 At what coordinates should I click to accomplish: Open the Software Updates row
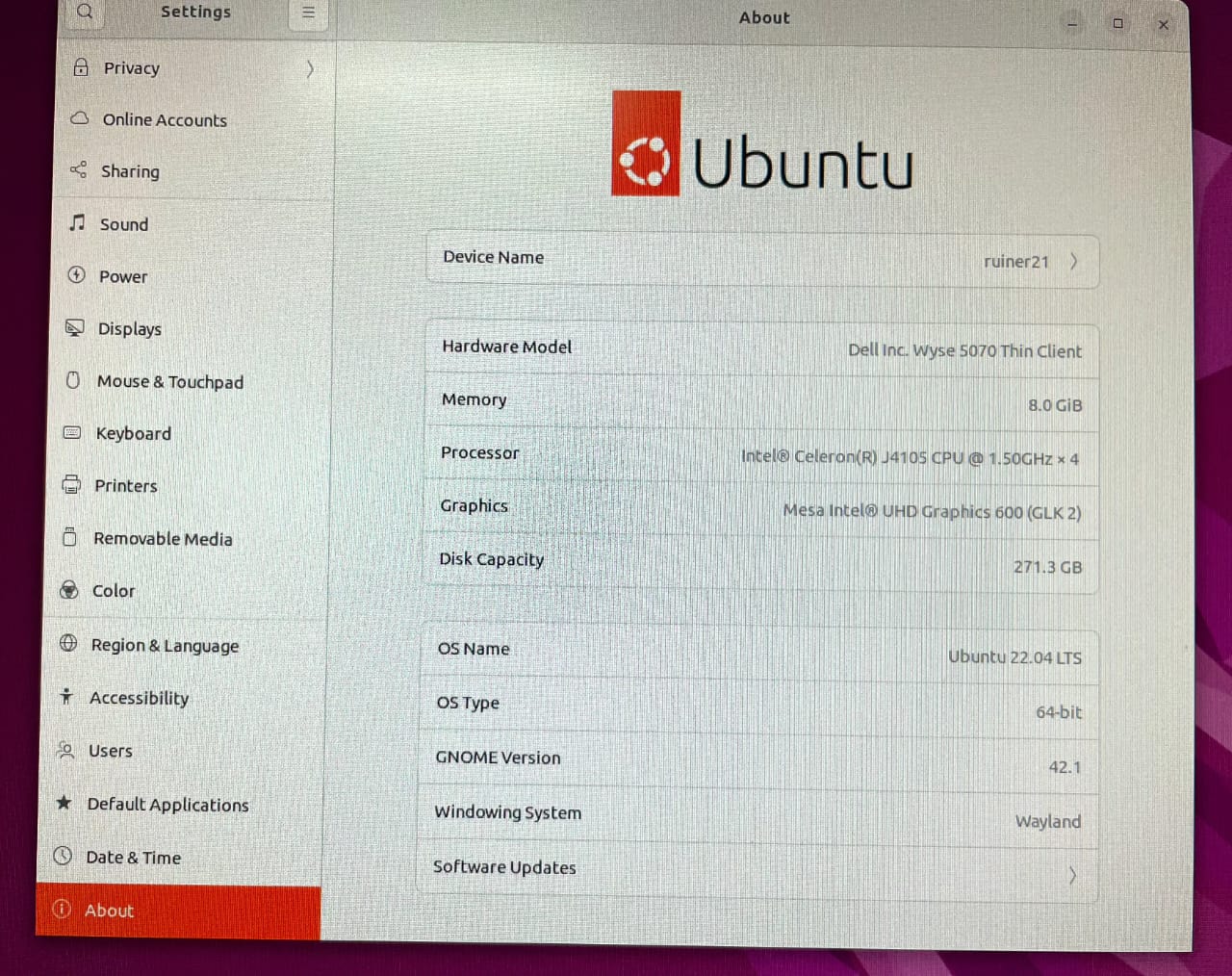point(757,872)
